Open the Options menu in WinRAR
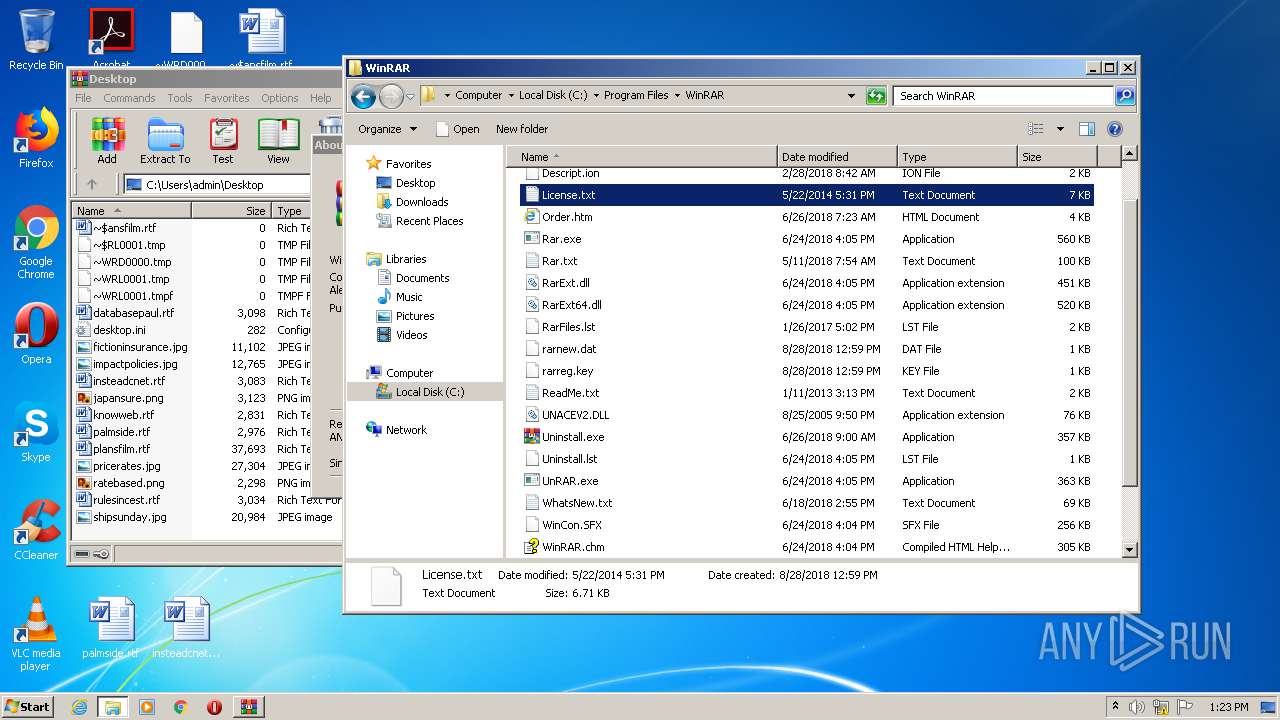1280x720 pixels. click(280, 98)
